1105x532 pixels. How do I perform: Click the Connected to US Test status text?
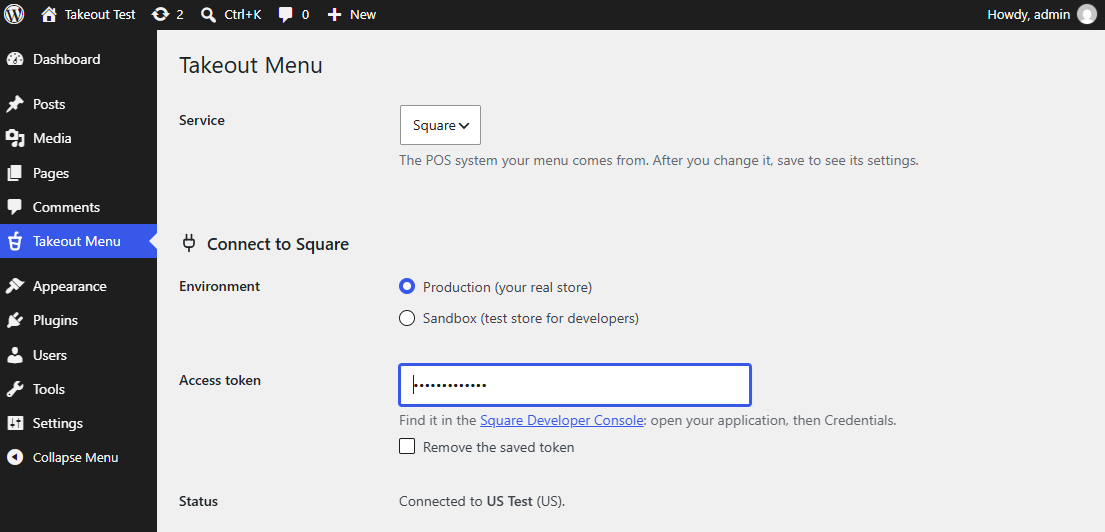click(x=482, y=502)
